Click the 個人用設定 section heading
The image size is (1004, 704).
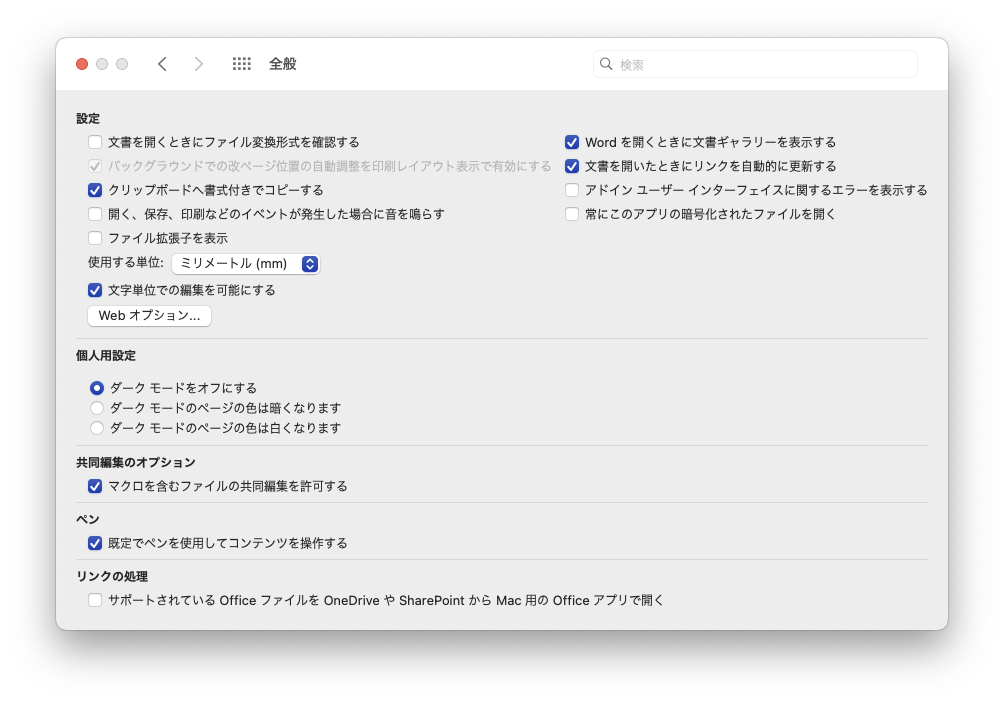tap(106, 356)
